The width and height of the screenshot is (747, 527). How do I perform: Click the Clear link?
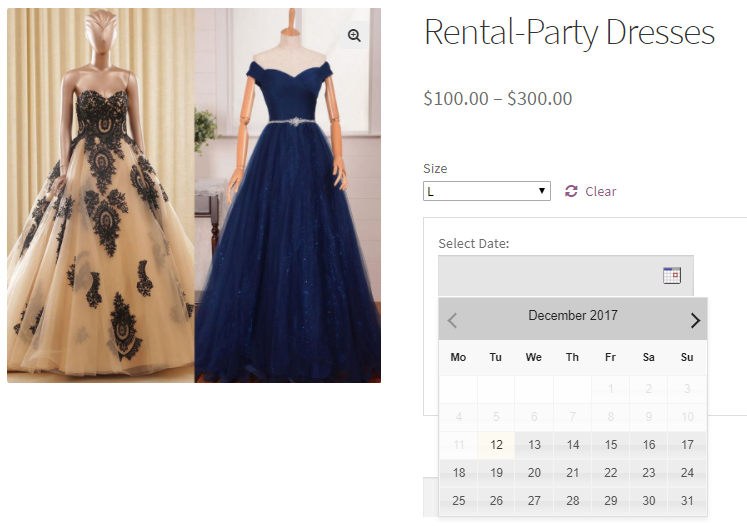pyautogui.click(x=600, y=192)
